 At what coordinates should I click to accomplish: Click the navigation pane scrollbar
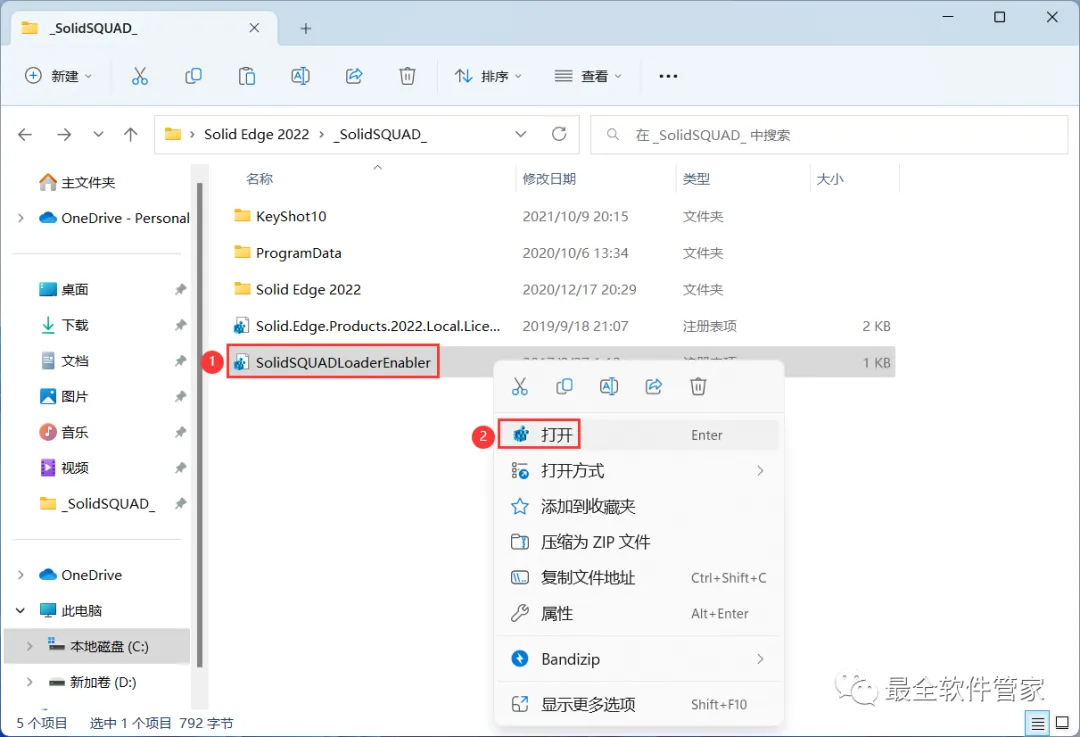(x=200, y=425)
